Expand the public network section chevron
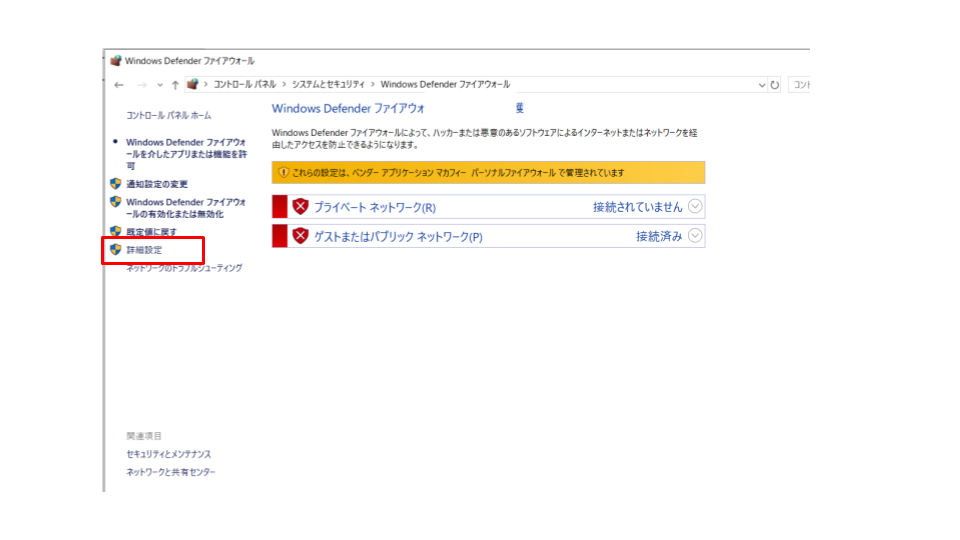Viewport: 960px width, 540px height. pos(695,236)
